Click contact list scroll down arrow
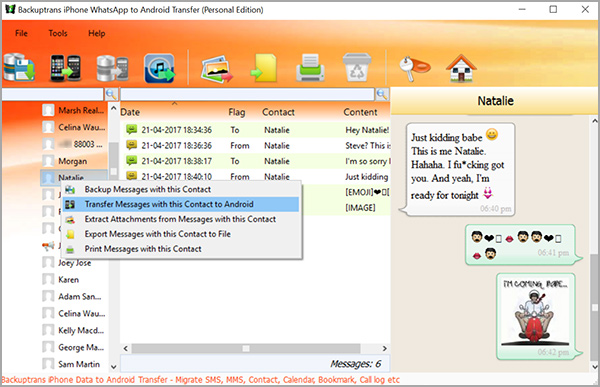The height and width of the screenshot is (387, 600). point(114,367)
